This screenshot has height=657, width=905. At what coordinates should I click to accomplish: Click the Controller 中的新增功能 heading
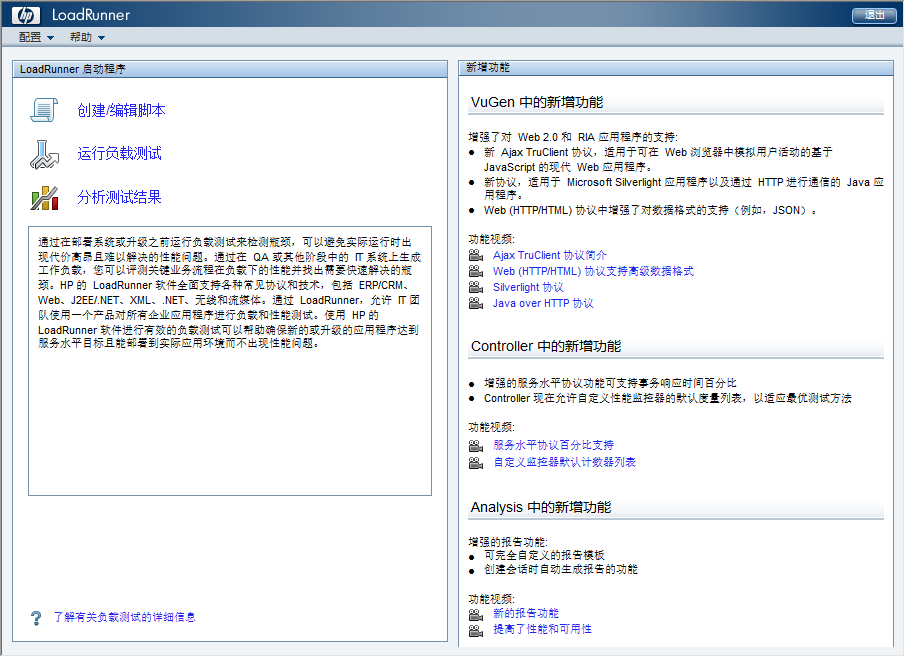(x=546, y=346)
